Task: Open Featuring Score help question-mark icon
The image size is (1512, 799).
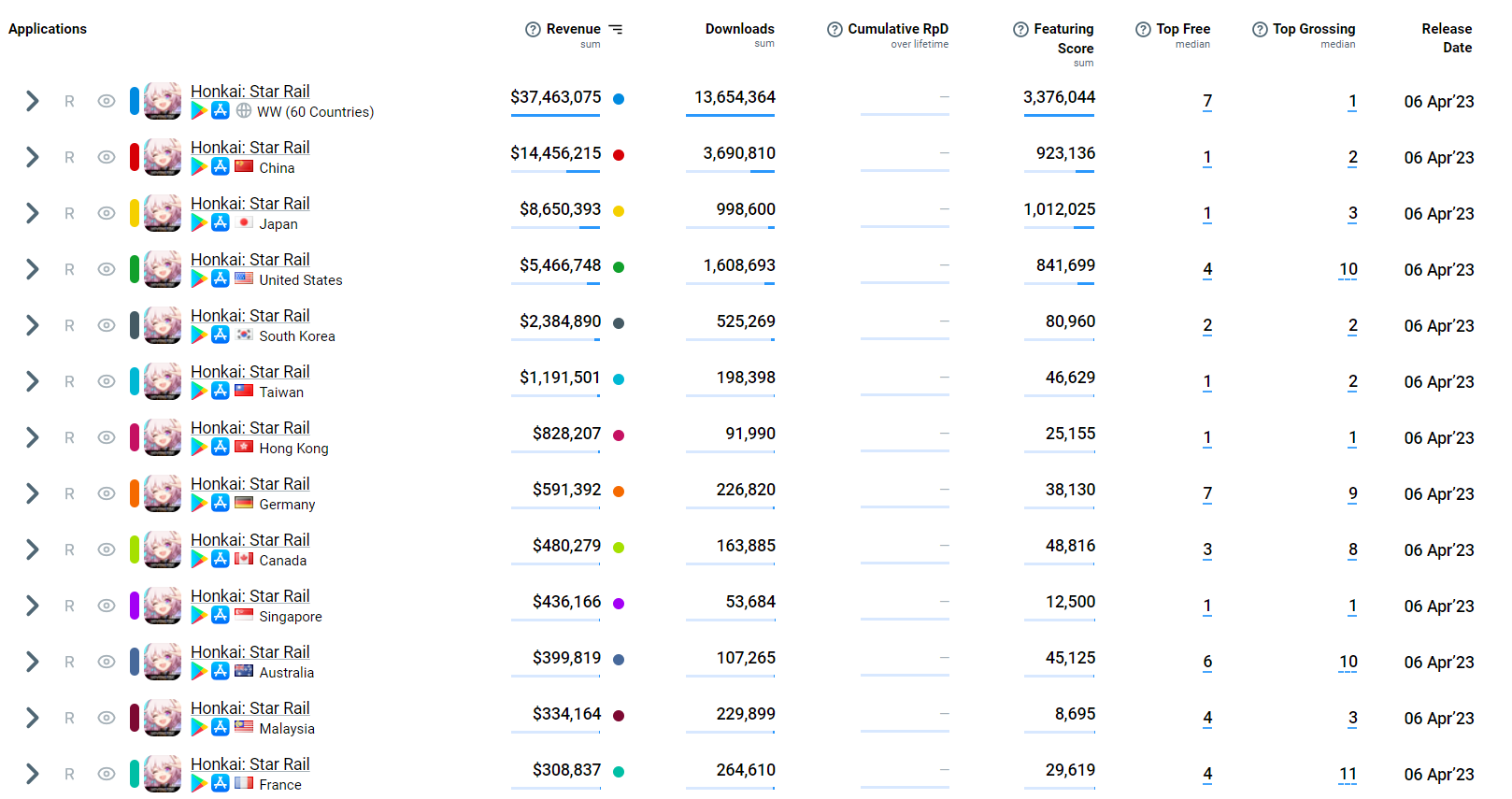Action: click(1020, 29)
